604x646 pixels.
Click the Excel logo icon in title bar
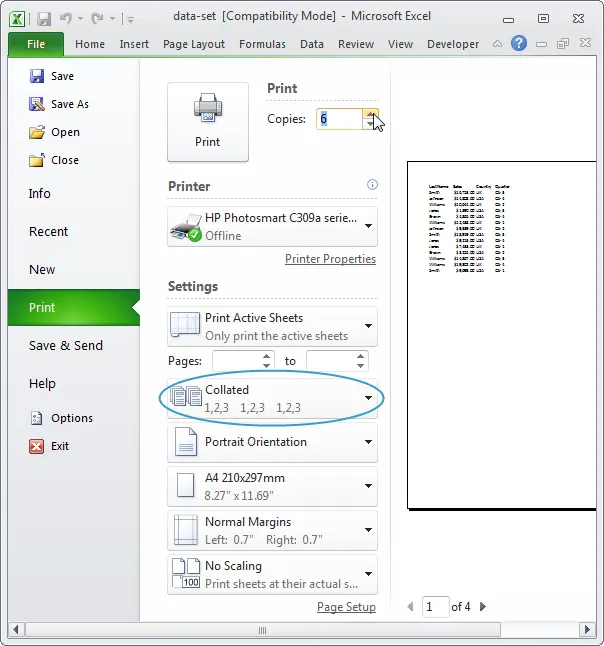pyautogui.click(x=17, y=19)
